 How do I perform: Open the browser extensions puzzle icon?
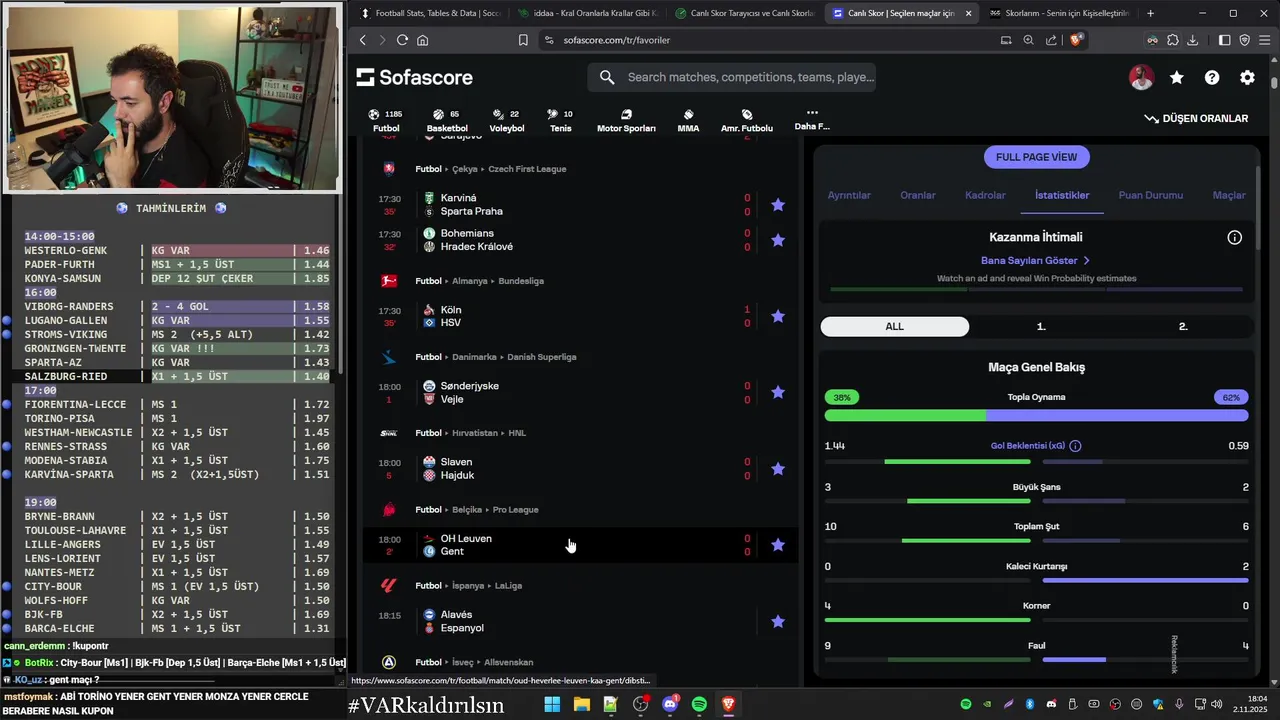tap(1173, 40)
